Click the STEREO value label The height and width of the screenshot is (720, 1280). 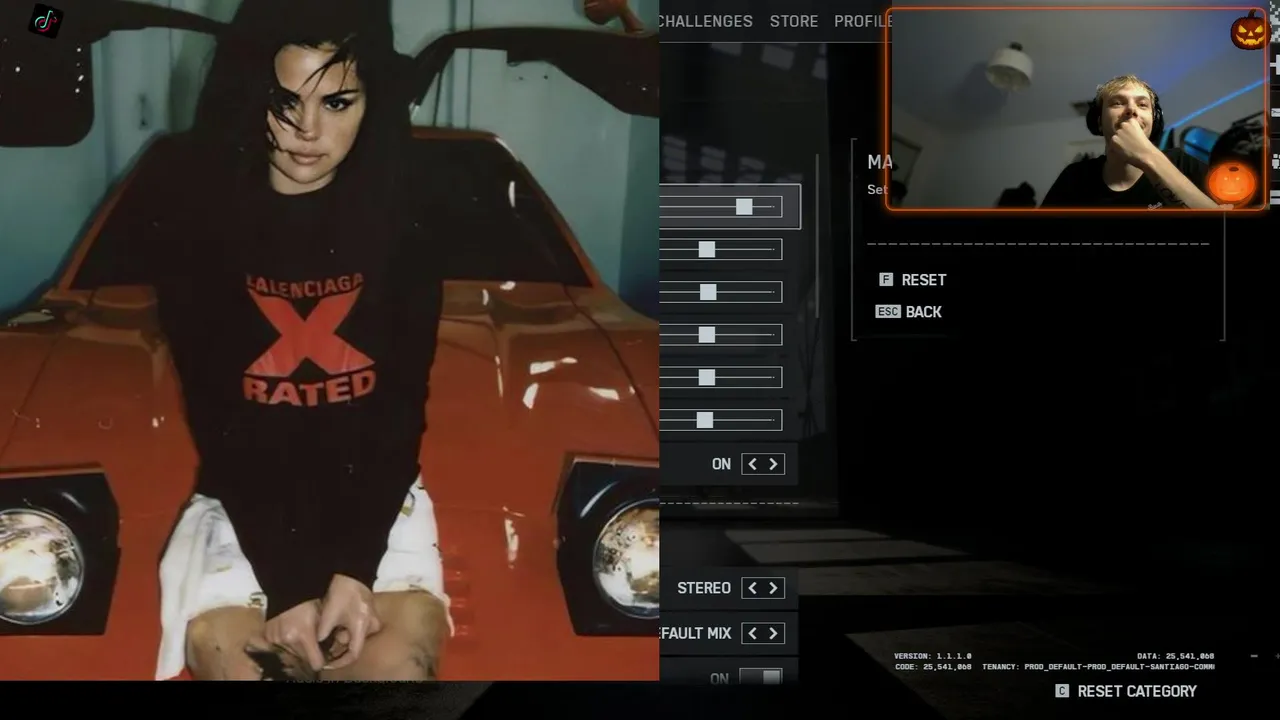click(704, 588)
